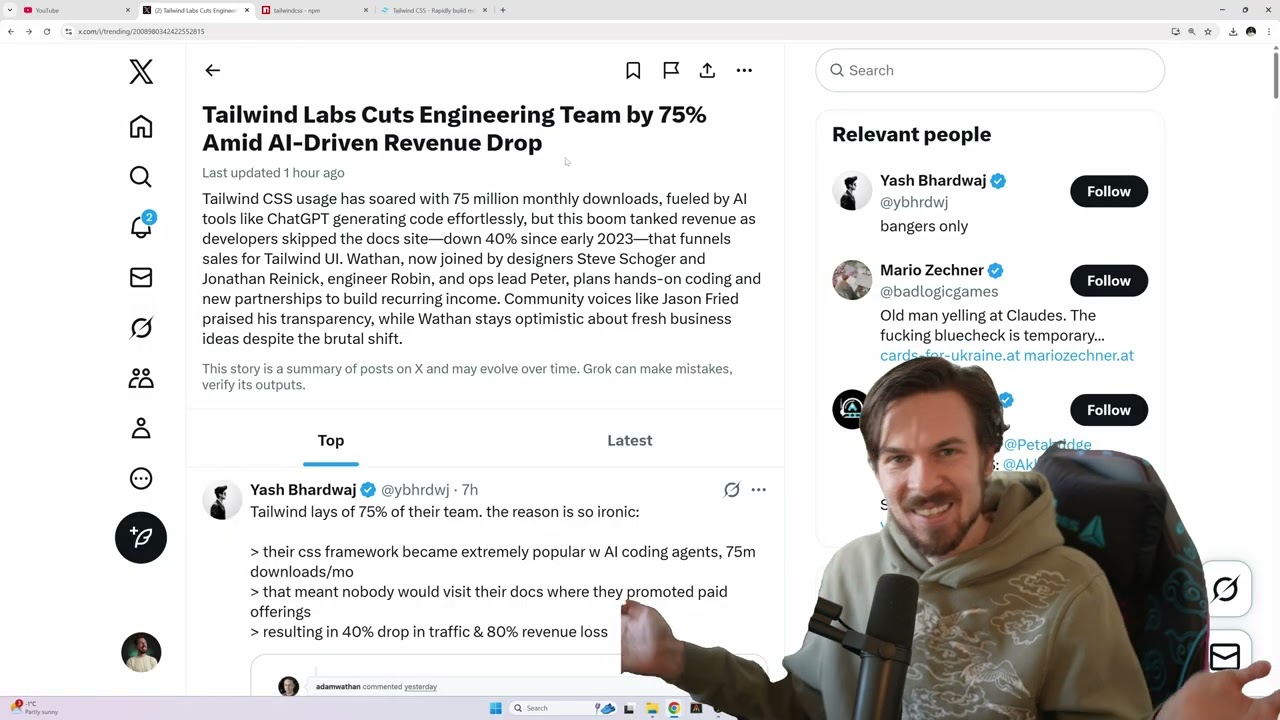Open Yash Bhardwaj avatar in Relevant people
The width and height of the screenshot is (1280, 720).
tap(852, 191)
